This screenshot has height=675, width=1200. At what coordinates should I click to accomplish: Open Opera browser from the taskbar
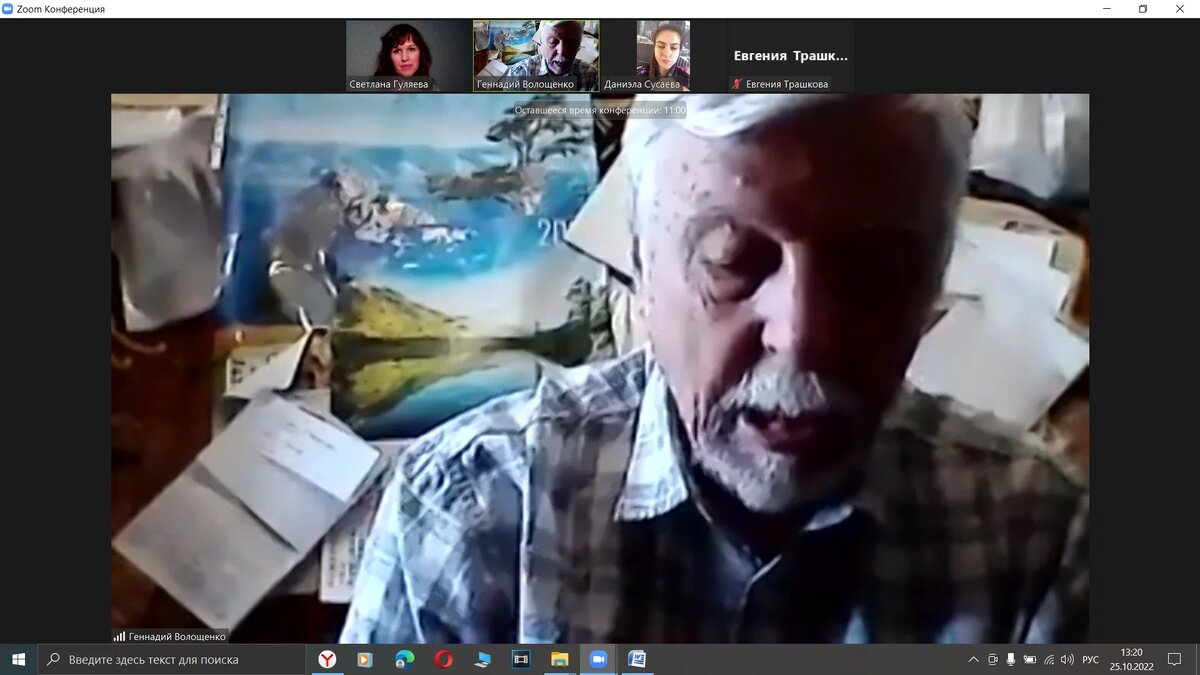pyautogui.click(x=444, y=659)
